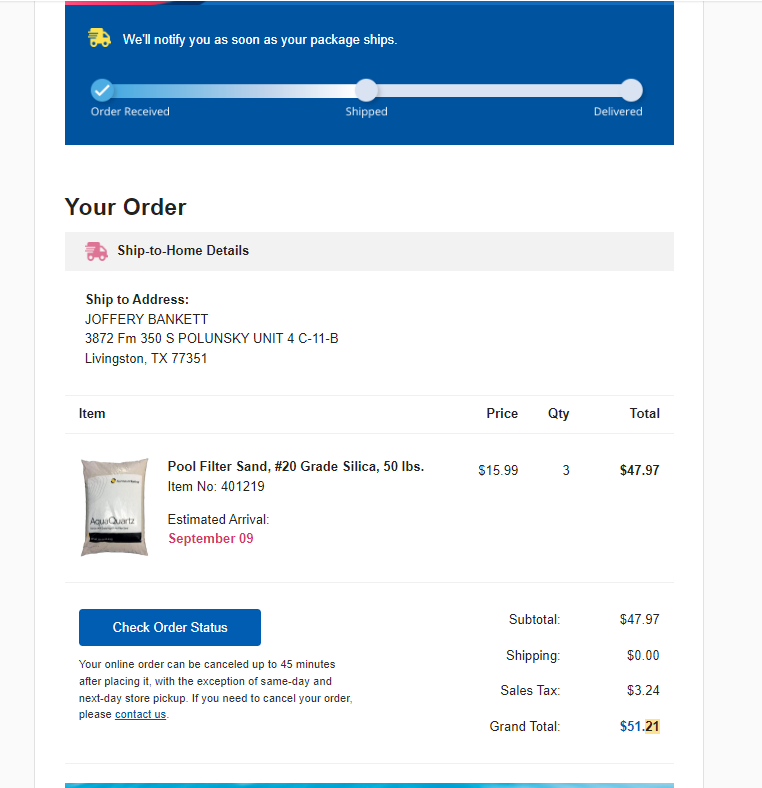Click the highlighted Grand Total amount $51.21

point(639,726)
